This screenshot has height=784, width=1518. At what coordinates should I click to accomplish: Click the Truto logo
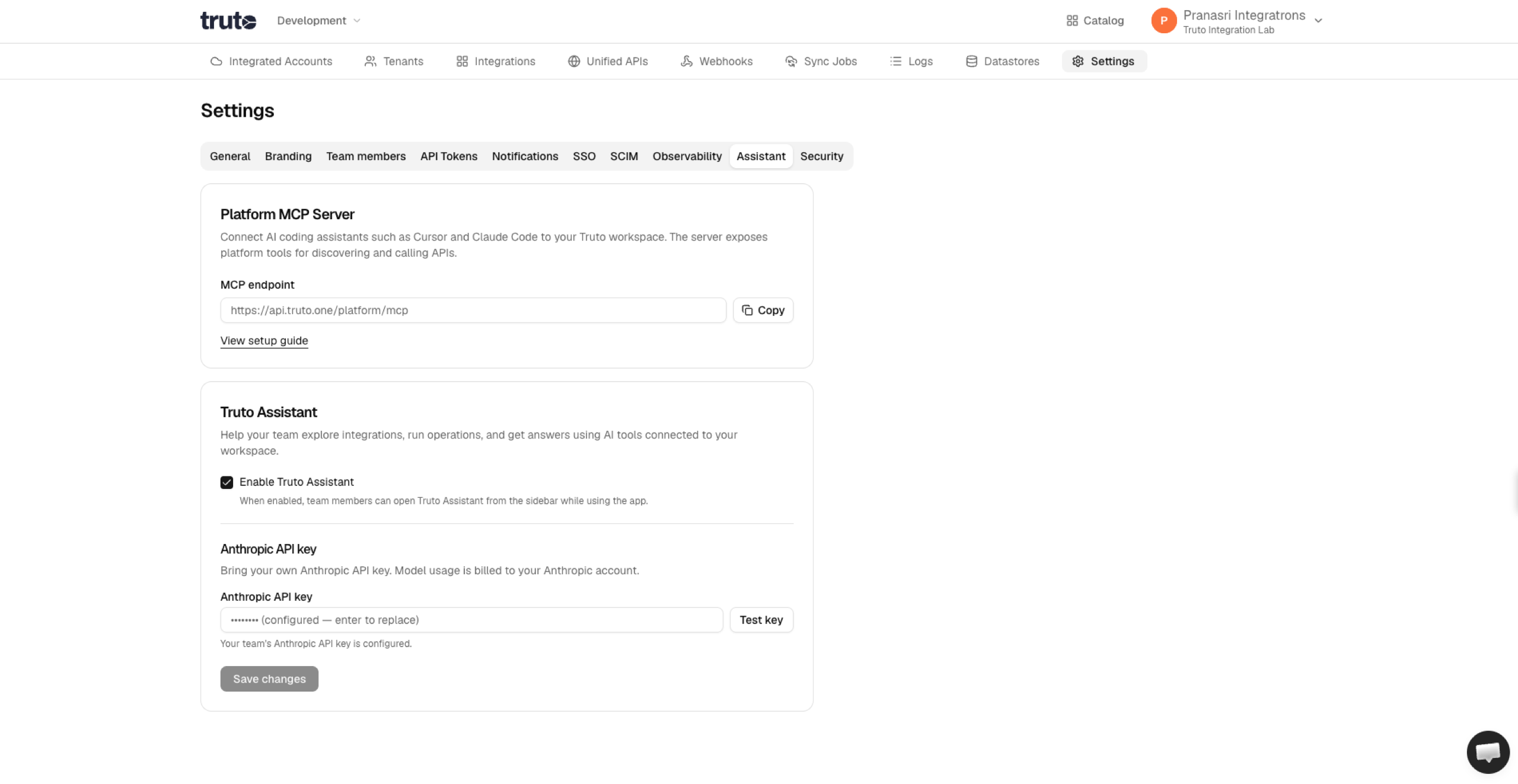[228, 21]
